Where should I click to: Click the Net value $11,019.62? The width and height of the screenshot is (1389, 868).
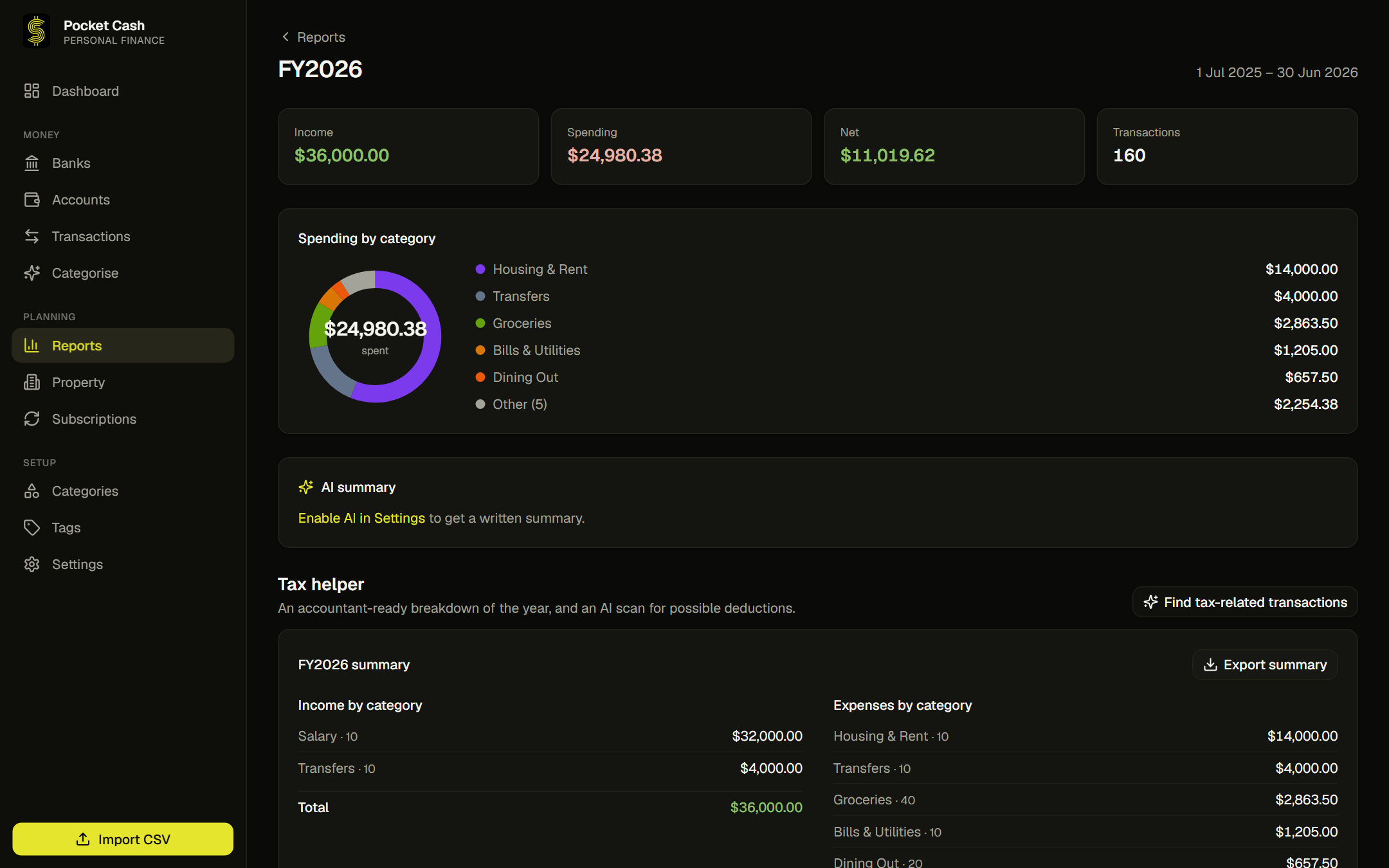click(x=887, y=156)
